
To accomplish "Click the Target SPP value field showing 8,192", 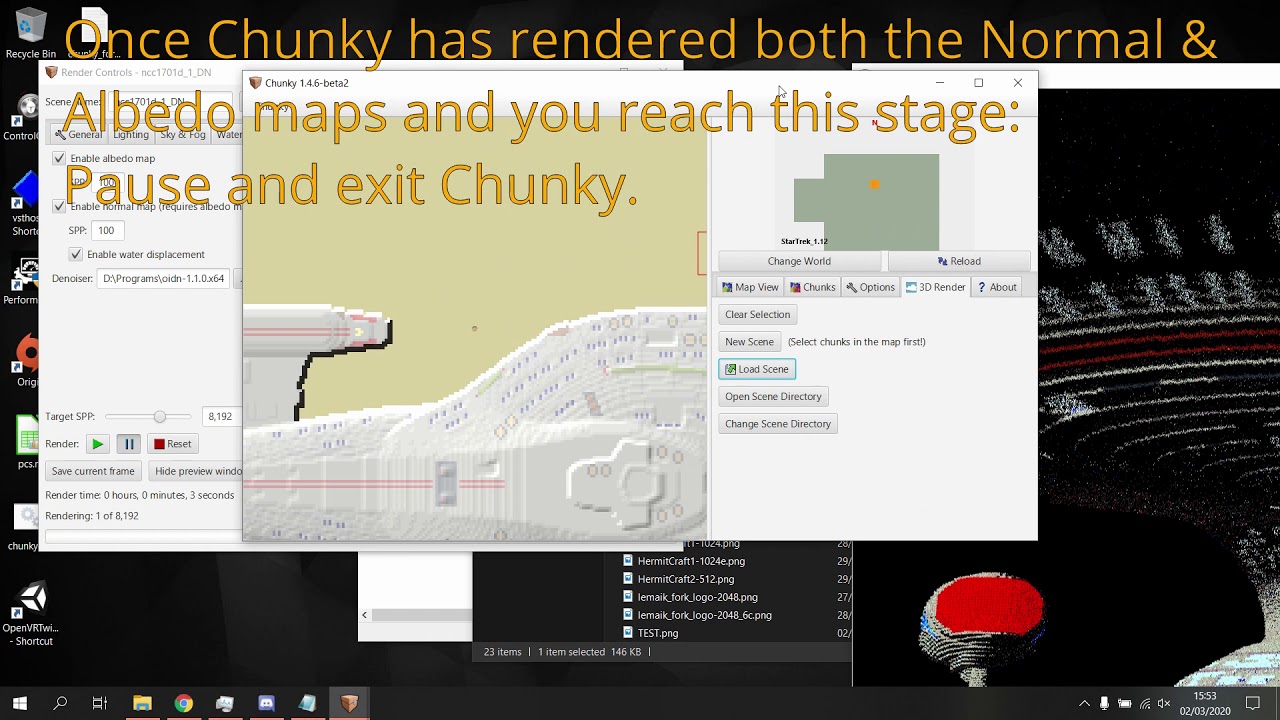I will click(x=220, y=416).
